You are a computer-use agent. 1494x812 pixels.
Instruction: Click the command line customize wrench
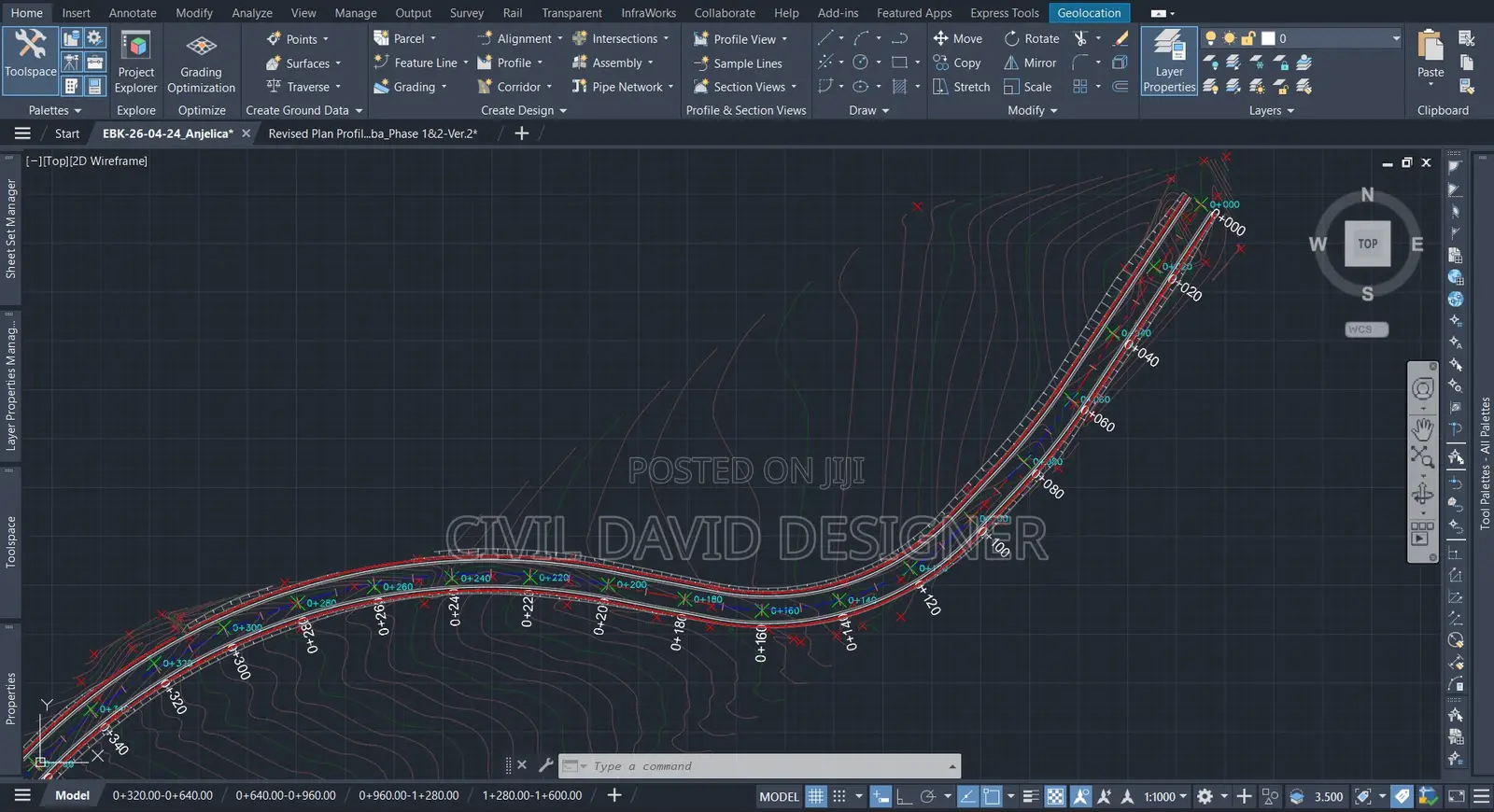[546, 765]
